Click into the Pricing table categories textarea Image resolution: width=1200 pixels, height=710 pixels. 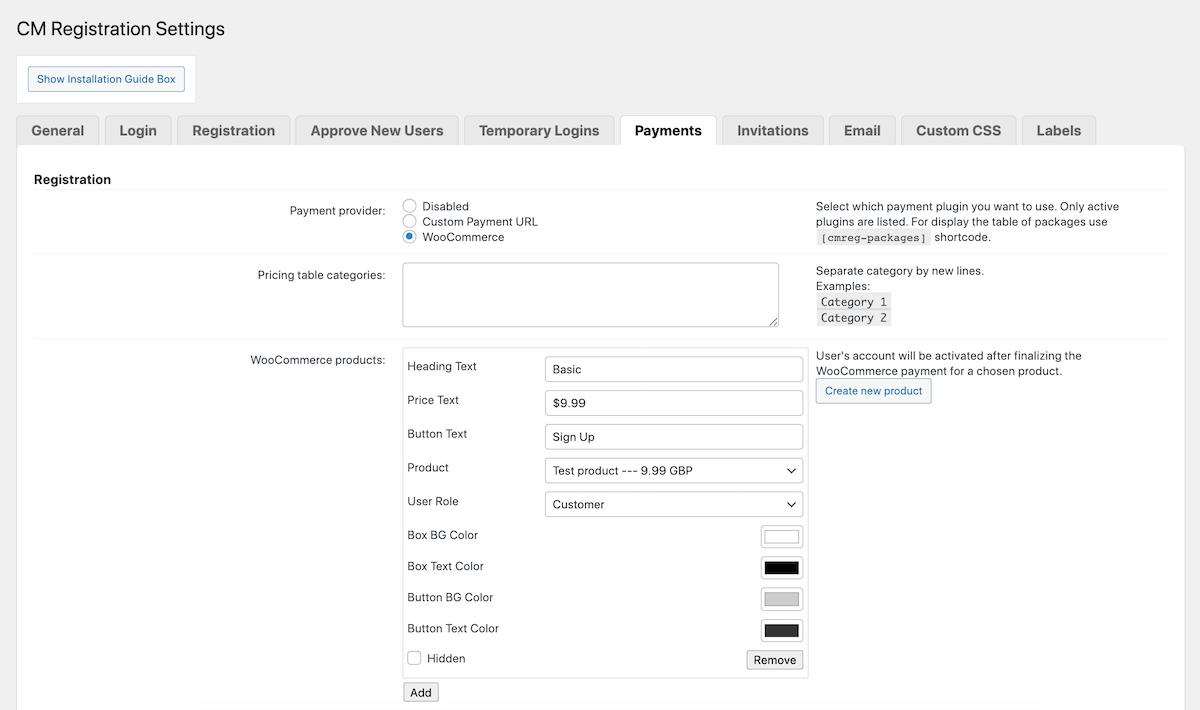click(x=590, y=295)
